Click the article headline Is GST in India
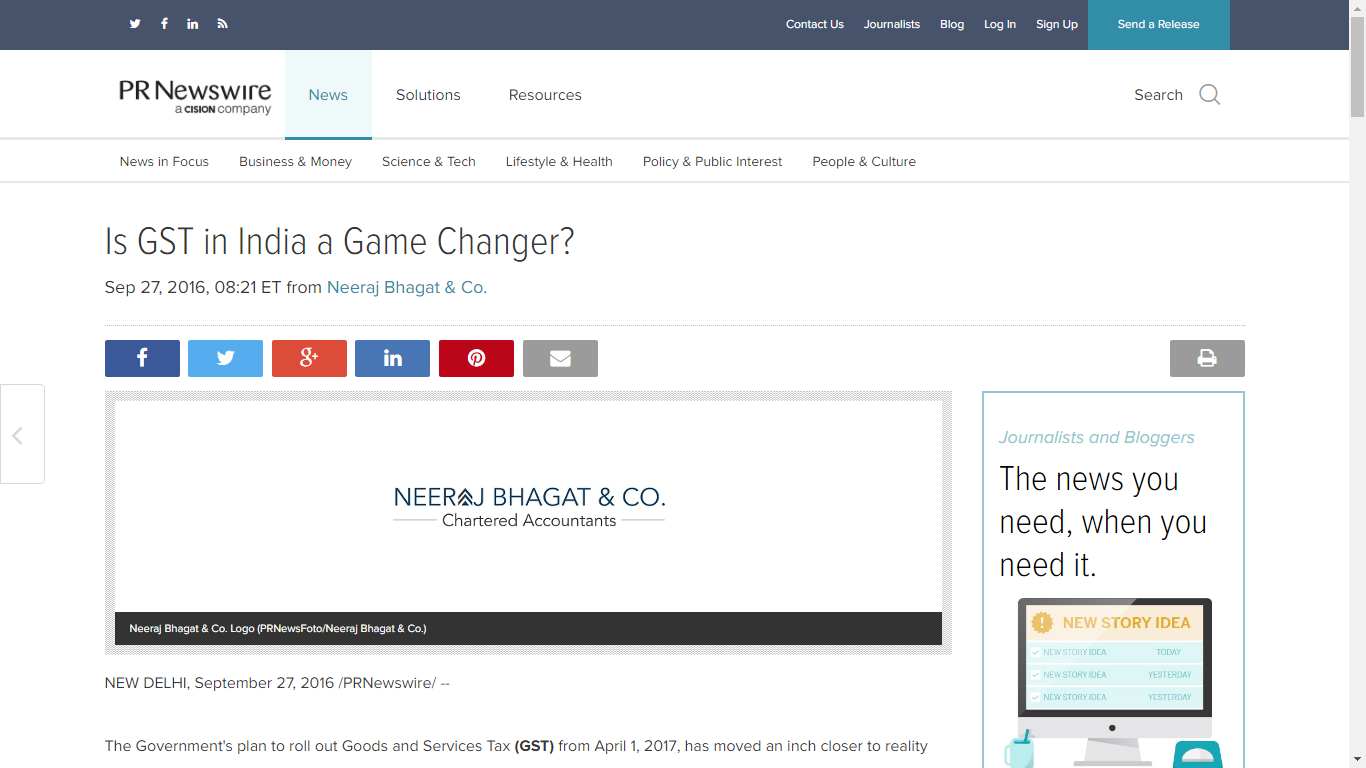Image resolution: width=1366 pixels, height=768 pixels. pyautogui.click(x=340, y=242)
